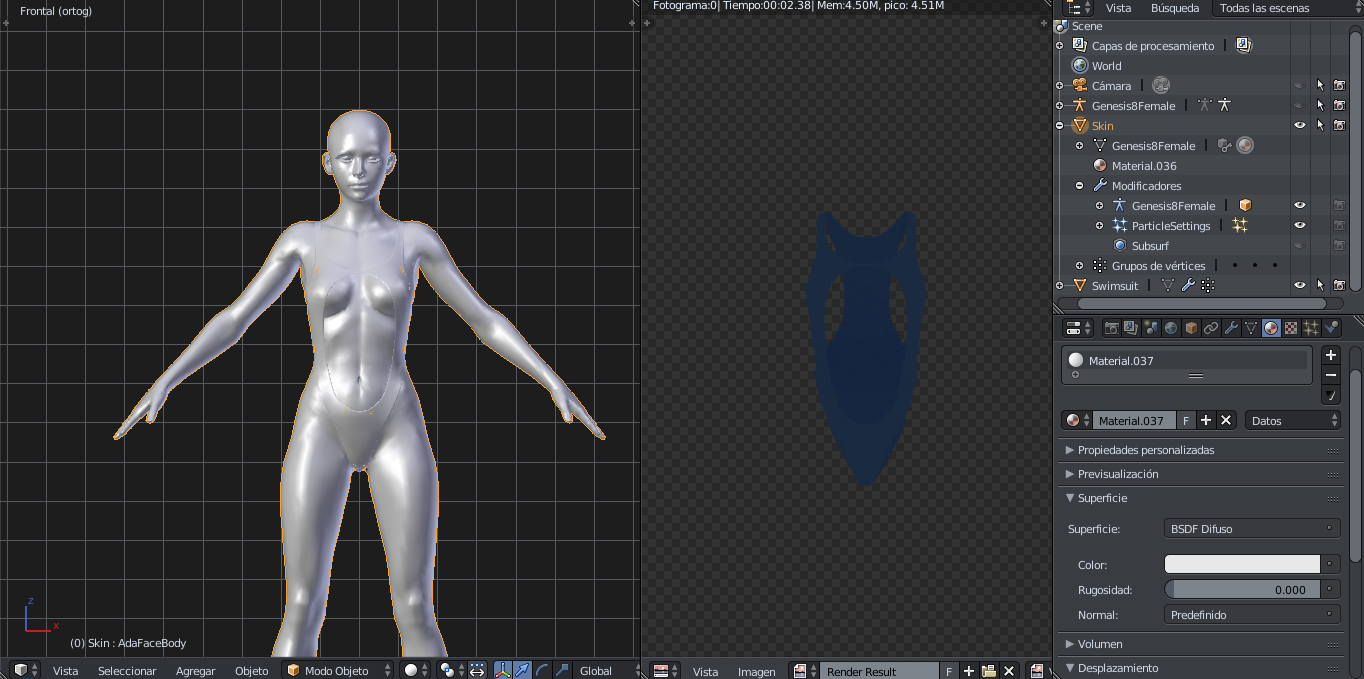The height and width of the screenshot is (679, 1364).
Task: Collapse the Modificadores tree node
Action: (x=1080, y=186)
